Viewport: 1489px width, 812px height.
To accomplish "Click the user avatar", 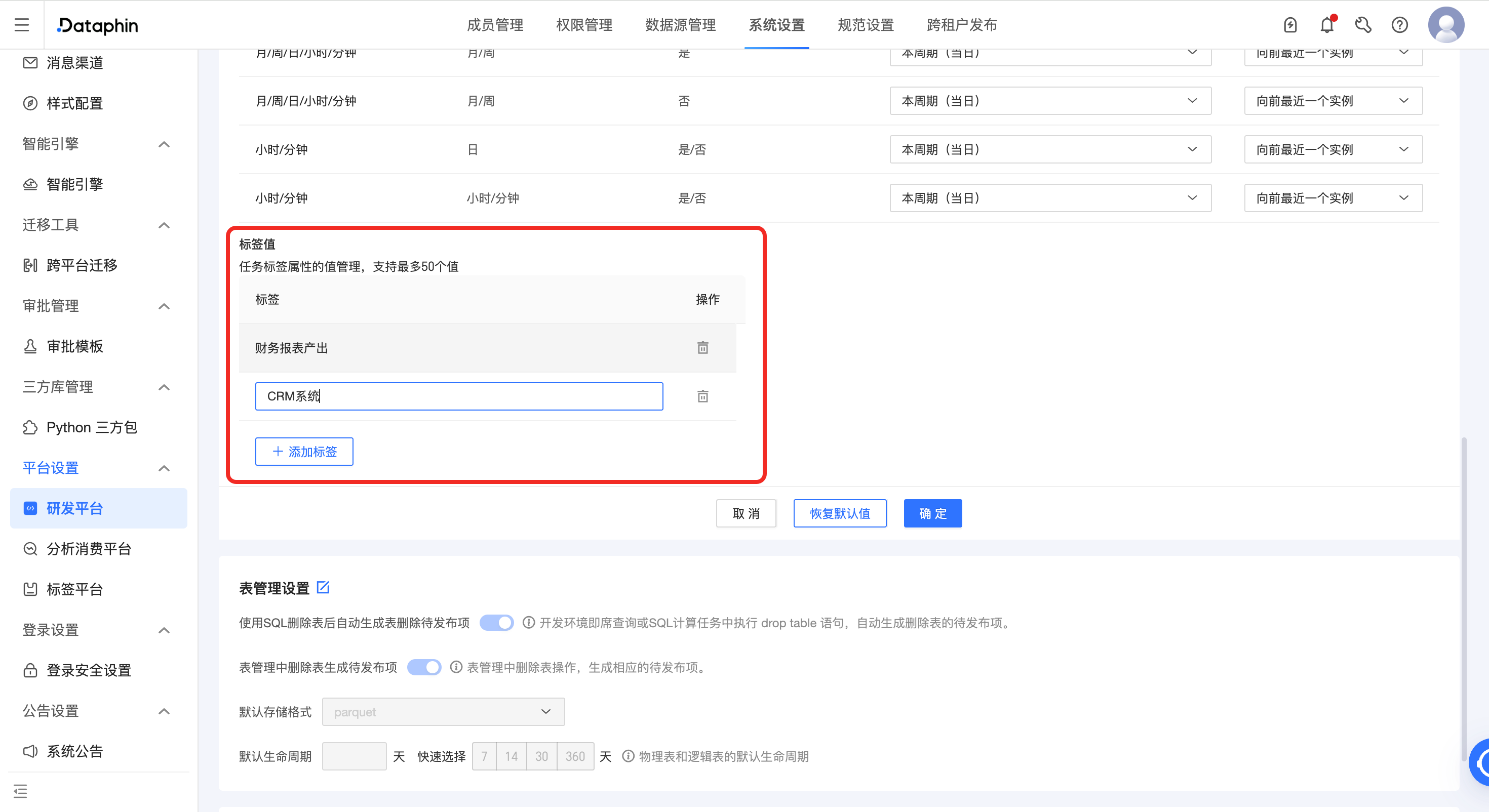I will [1445, 25].
